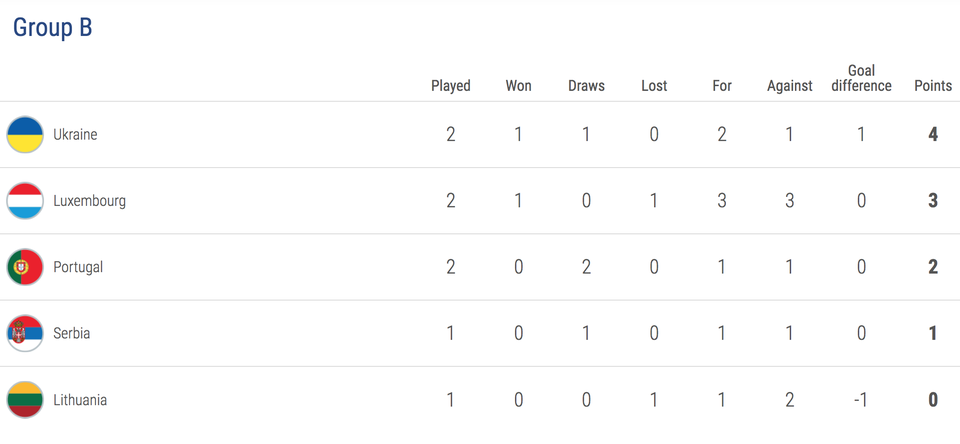Click the Serbia flag icon
This screenshot has height=444, width=960.
[x=25, y=333]
